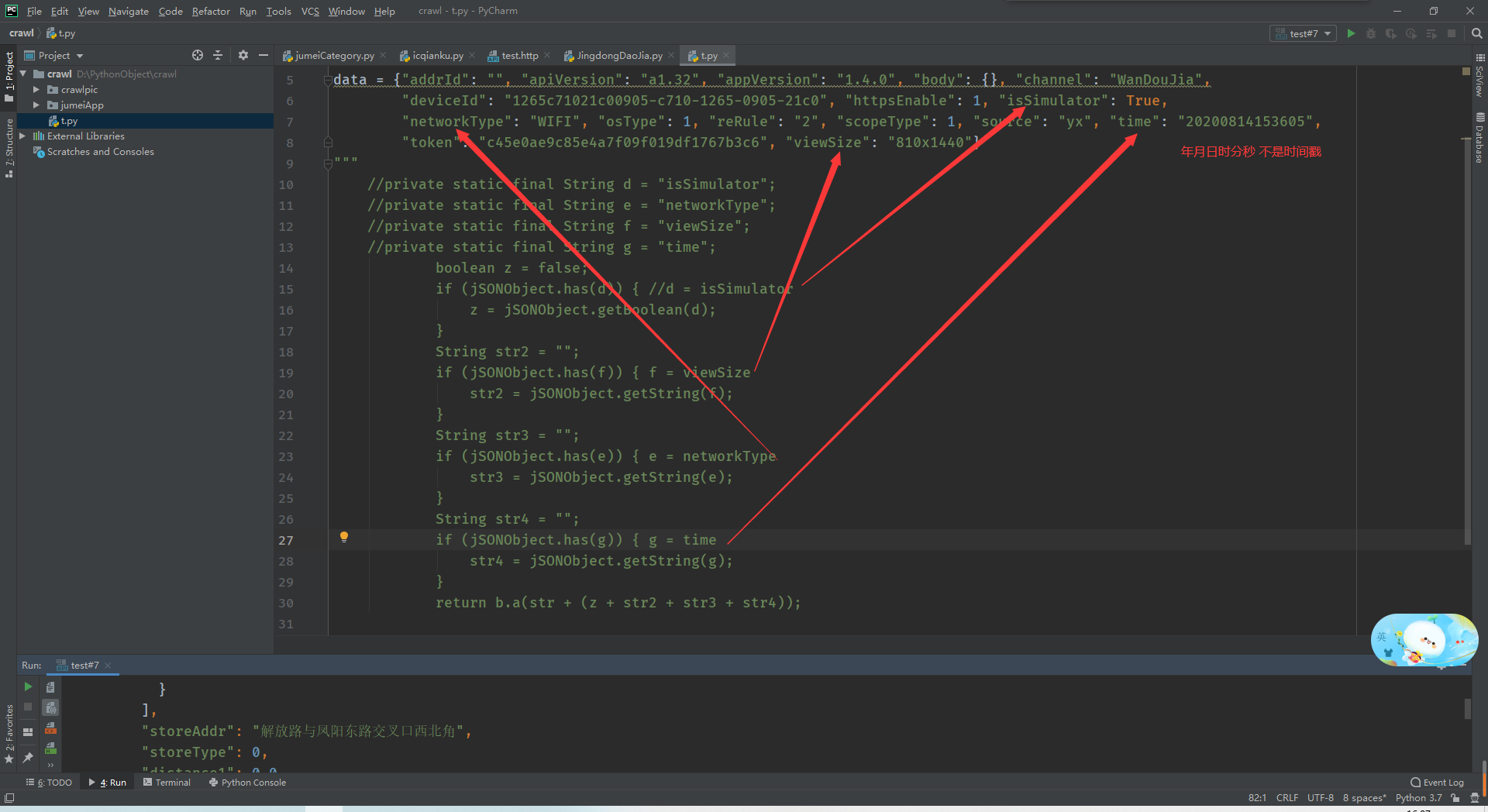Select t.py in the project tree

[x=145, y=121]
